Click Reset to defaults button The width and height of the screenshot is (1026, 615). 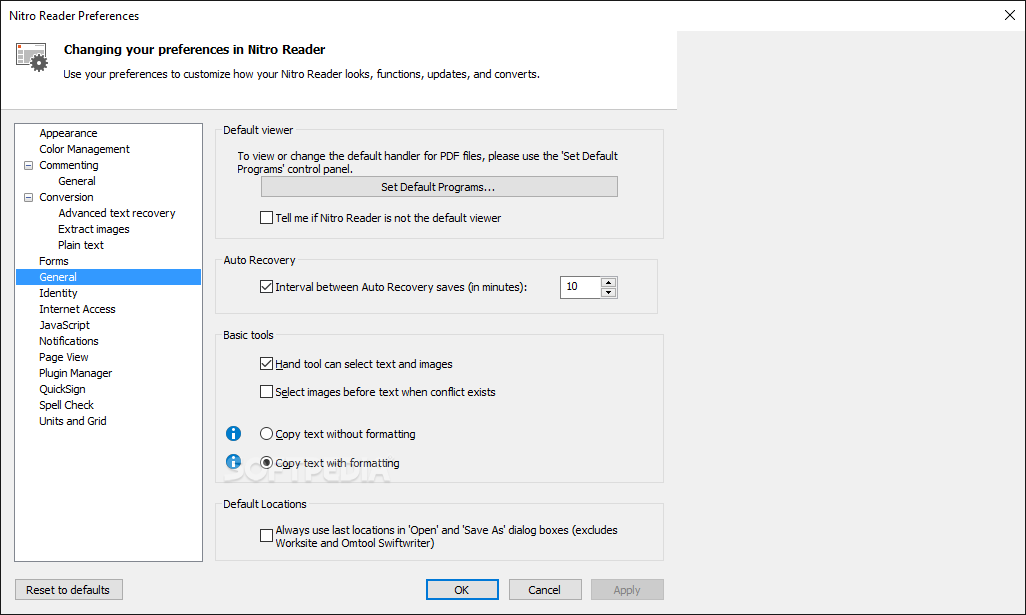click(x=69, y=590)
